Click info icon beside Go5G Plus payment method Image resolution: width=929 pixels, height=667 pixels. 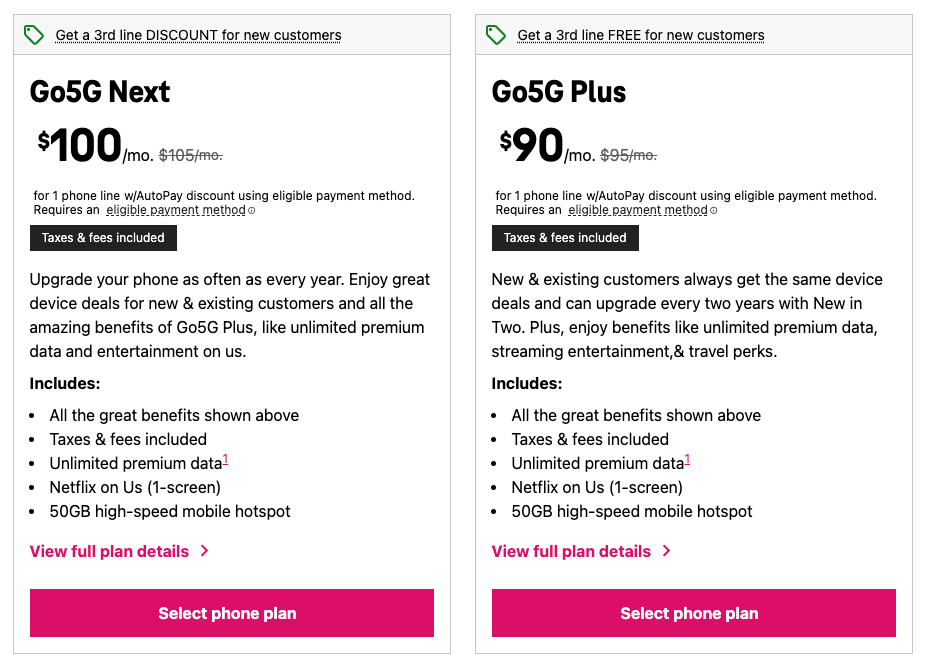coord(714,211)
